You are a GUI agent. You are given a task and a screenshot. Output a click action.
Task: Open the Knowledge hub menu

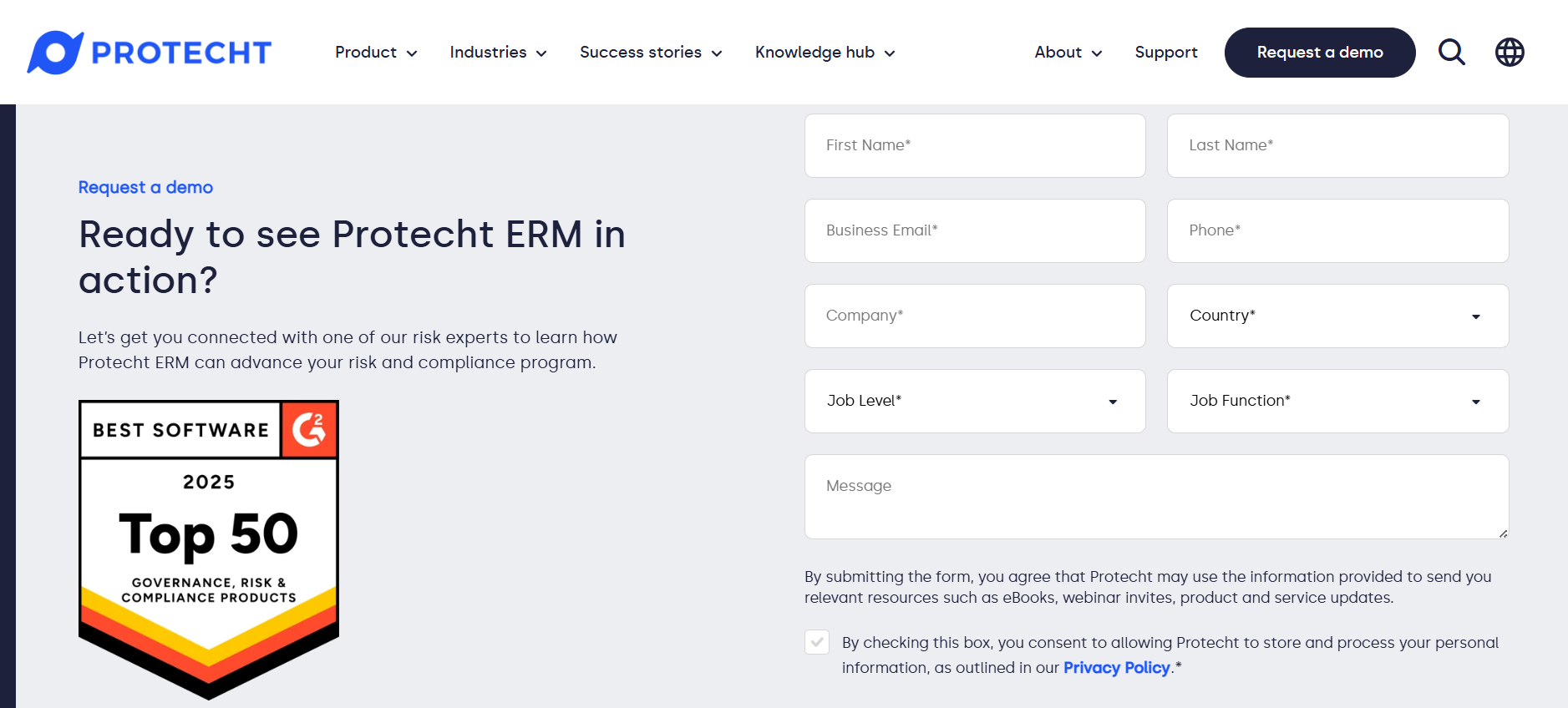point(825,53)
